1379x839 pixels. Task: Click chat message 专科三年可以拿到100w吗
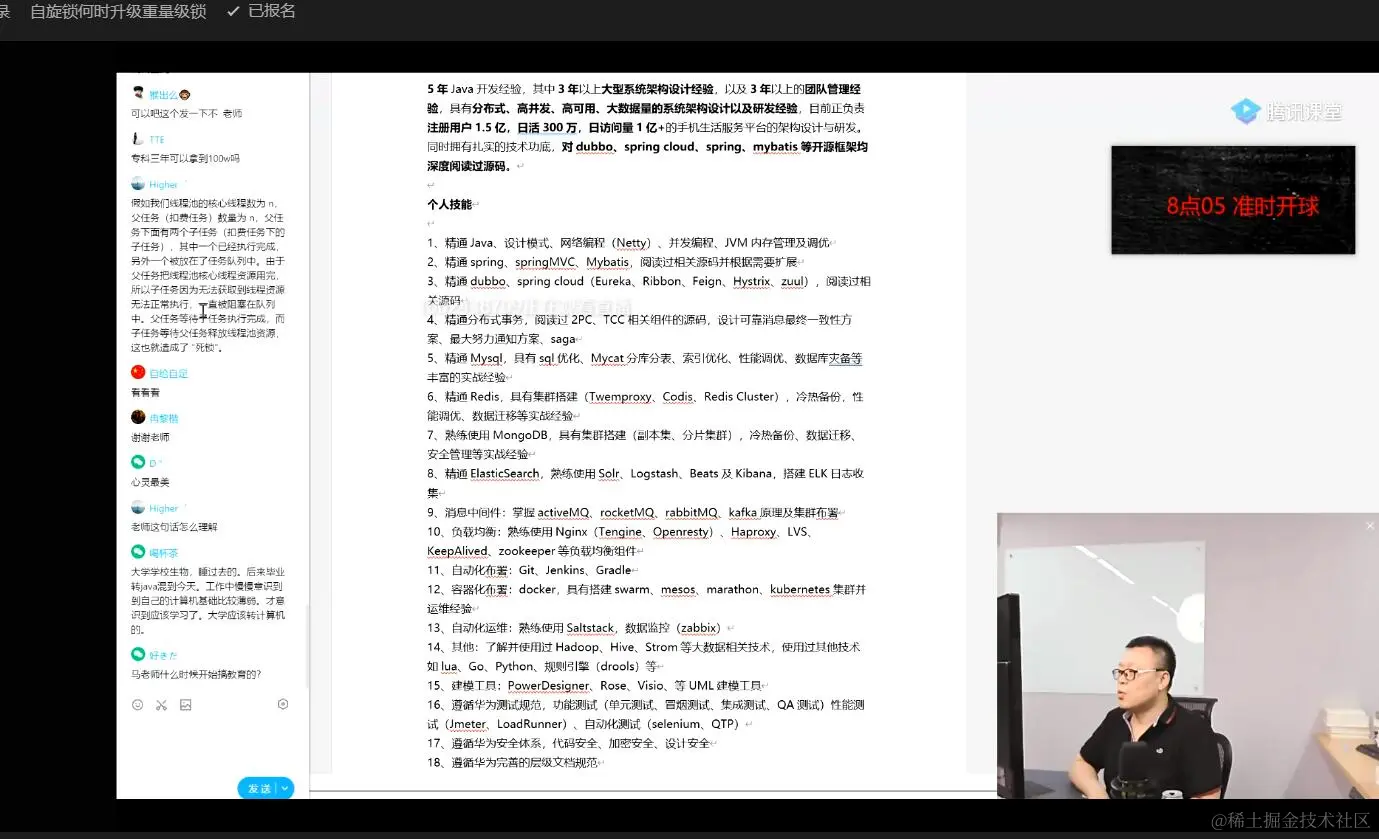[x=185, y=158]
